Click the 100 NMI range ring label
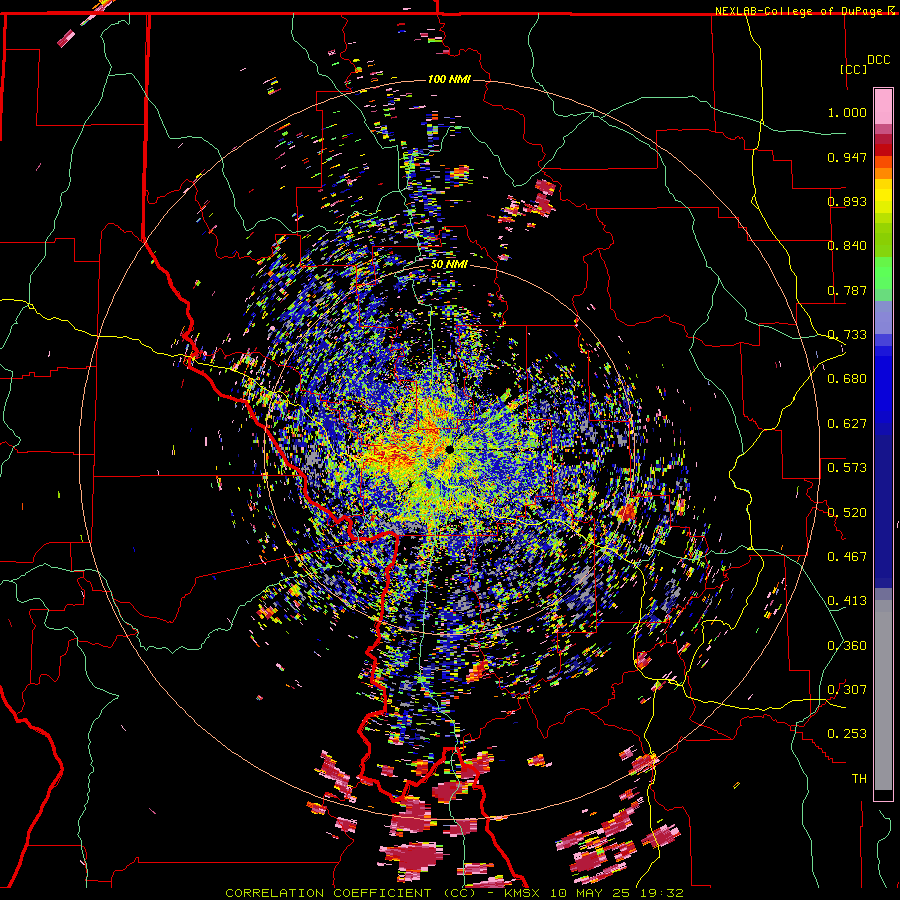Viewport: 900px width, 900px height. (x=449, y=79)
